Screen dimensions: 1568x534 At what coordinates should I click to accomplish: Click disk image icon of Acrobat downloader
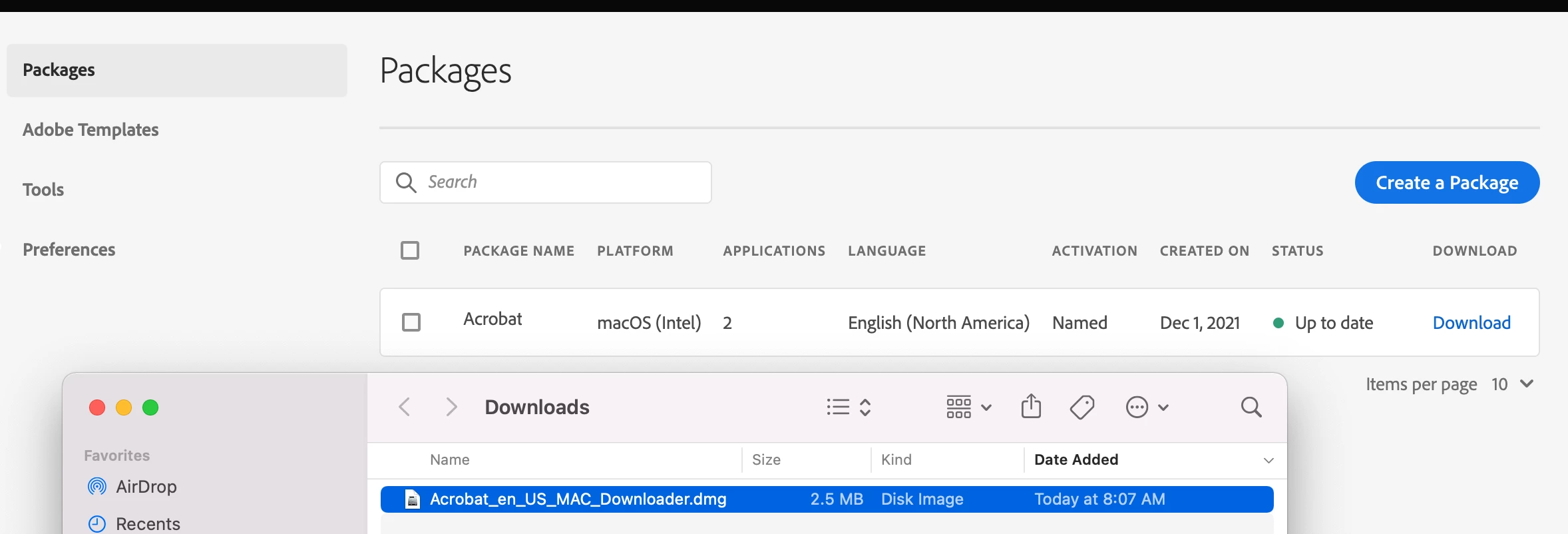(x=413, y=499)
